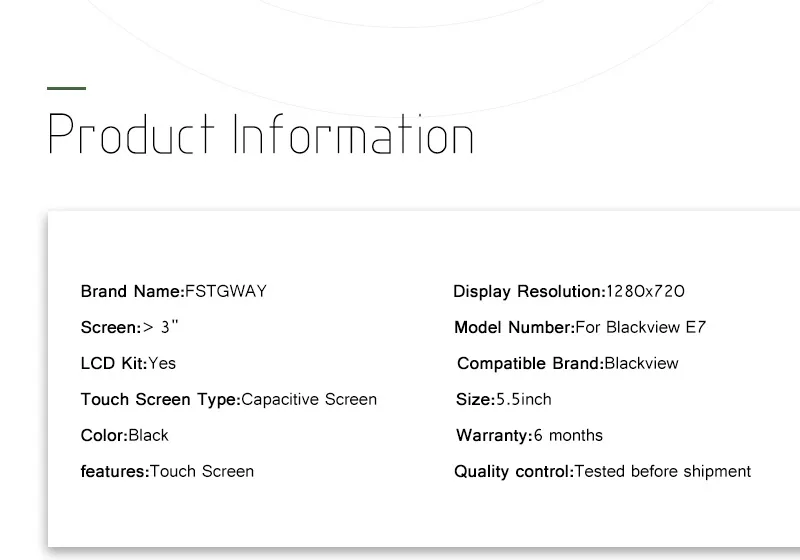The height and width of the screenshot is (560, 800).
Task: Select the LCD Kit:Yes line
Action: [128, 363]
